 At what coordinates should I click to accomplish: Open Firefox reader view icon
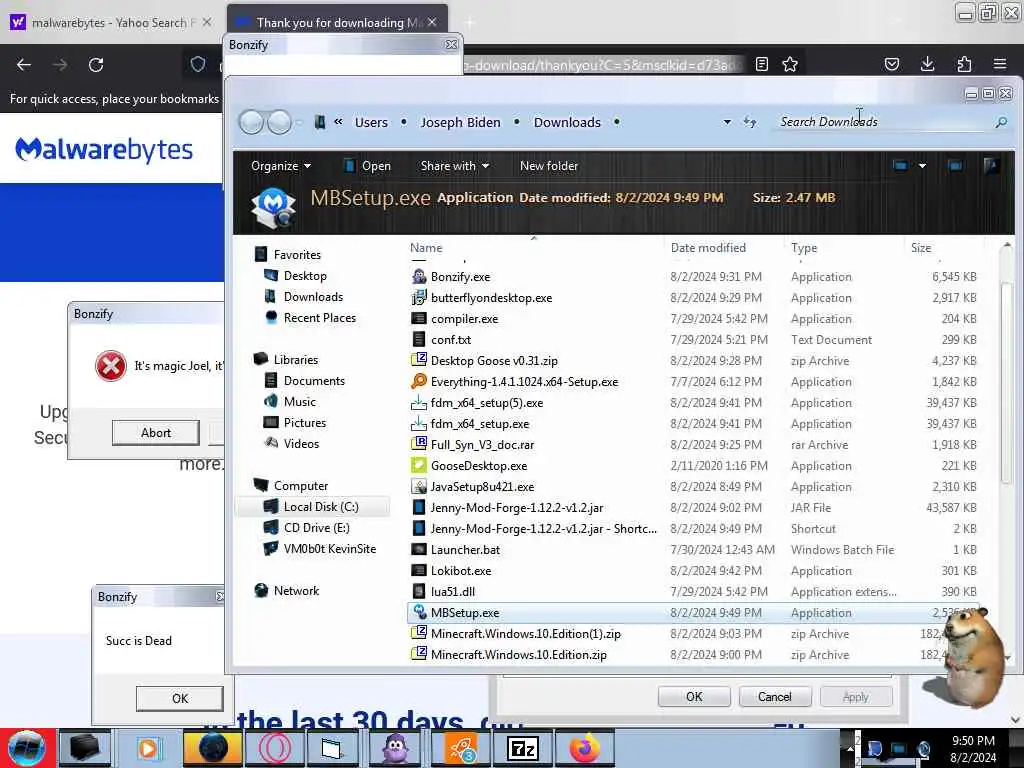pos(761,64)
